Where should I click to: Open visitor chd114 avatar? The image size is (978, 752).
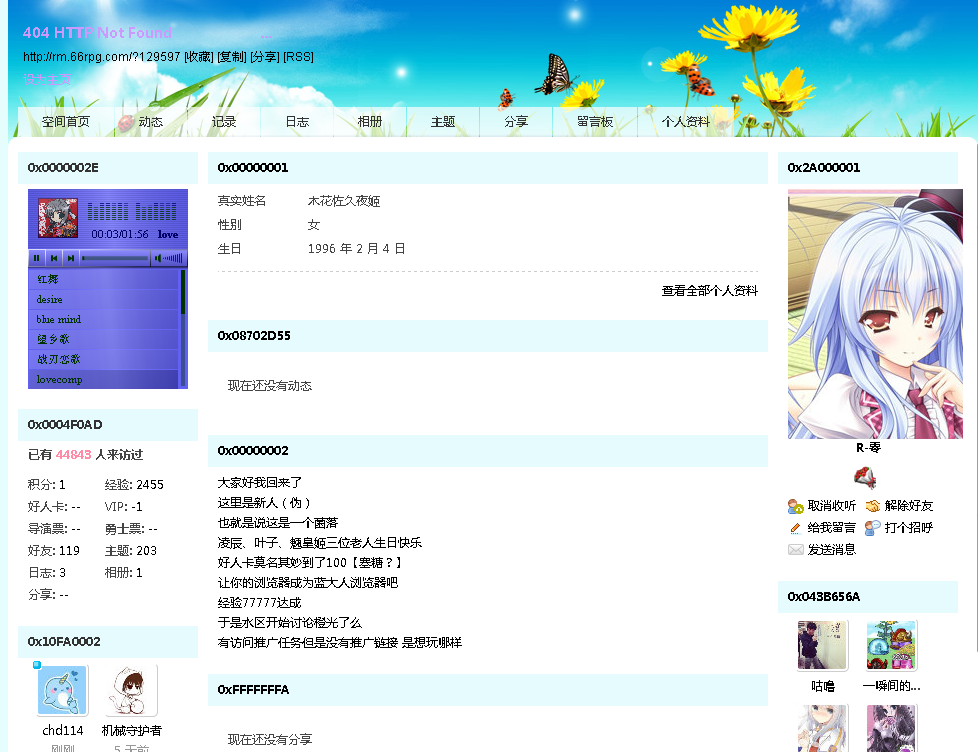pyautogui.click(x=62, y=690)
